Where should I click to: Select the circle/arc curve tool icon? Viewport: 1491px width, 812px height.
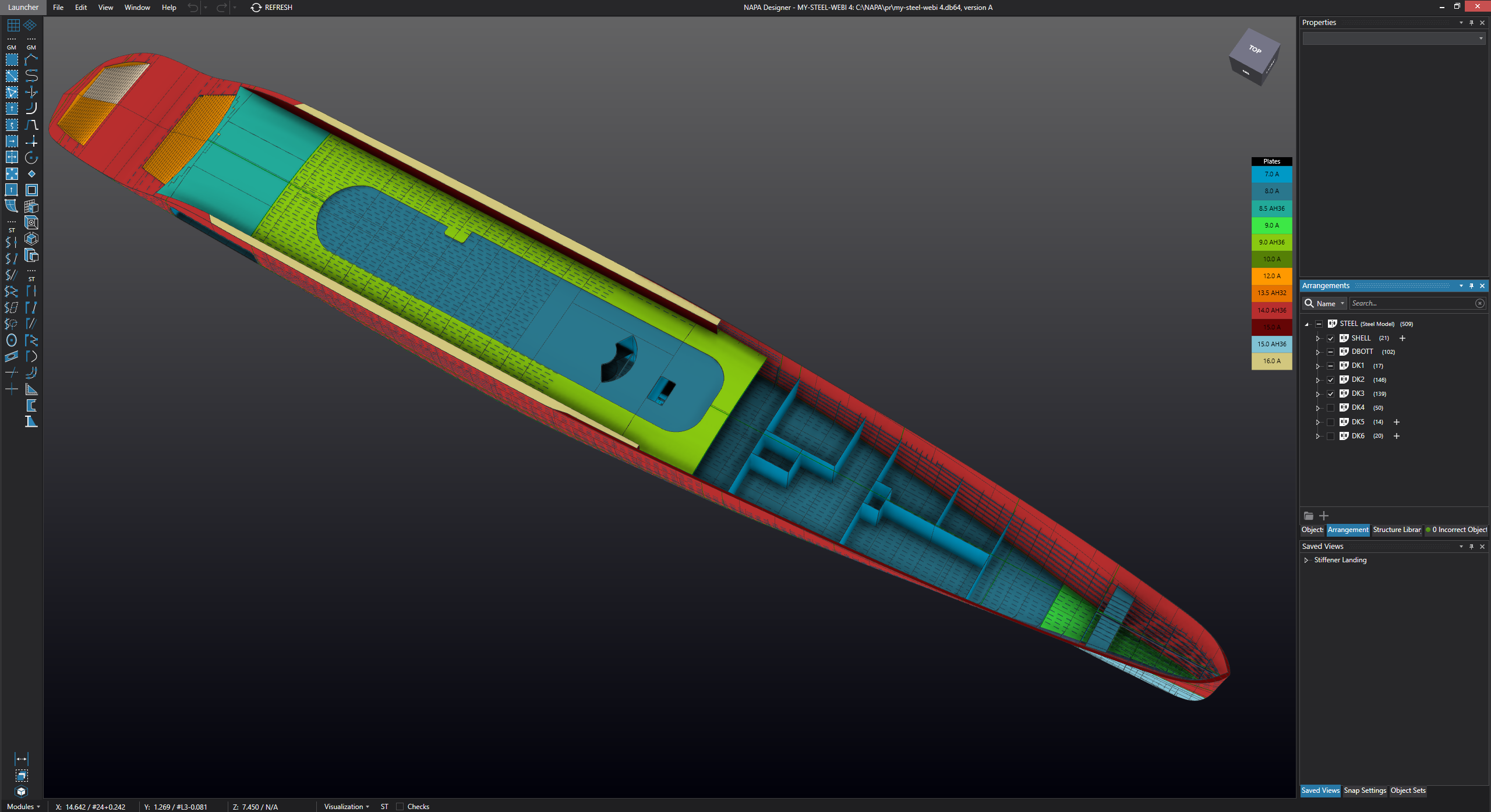[31, 158]
